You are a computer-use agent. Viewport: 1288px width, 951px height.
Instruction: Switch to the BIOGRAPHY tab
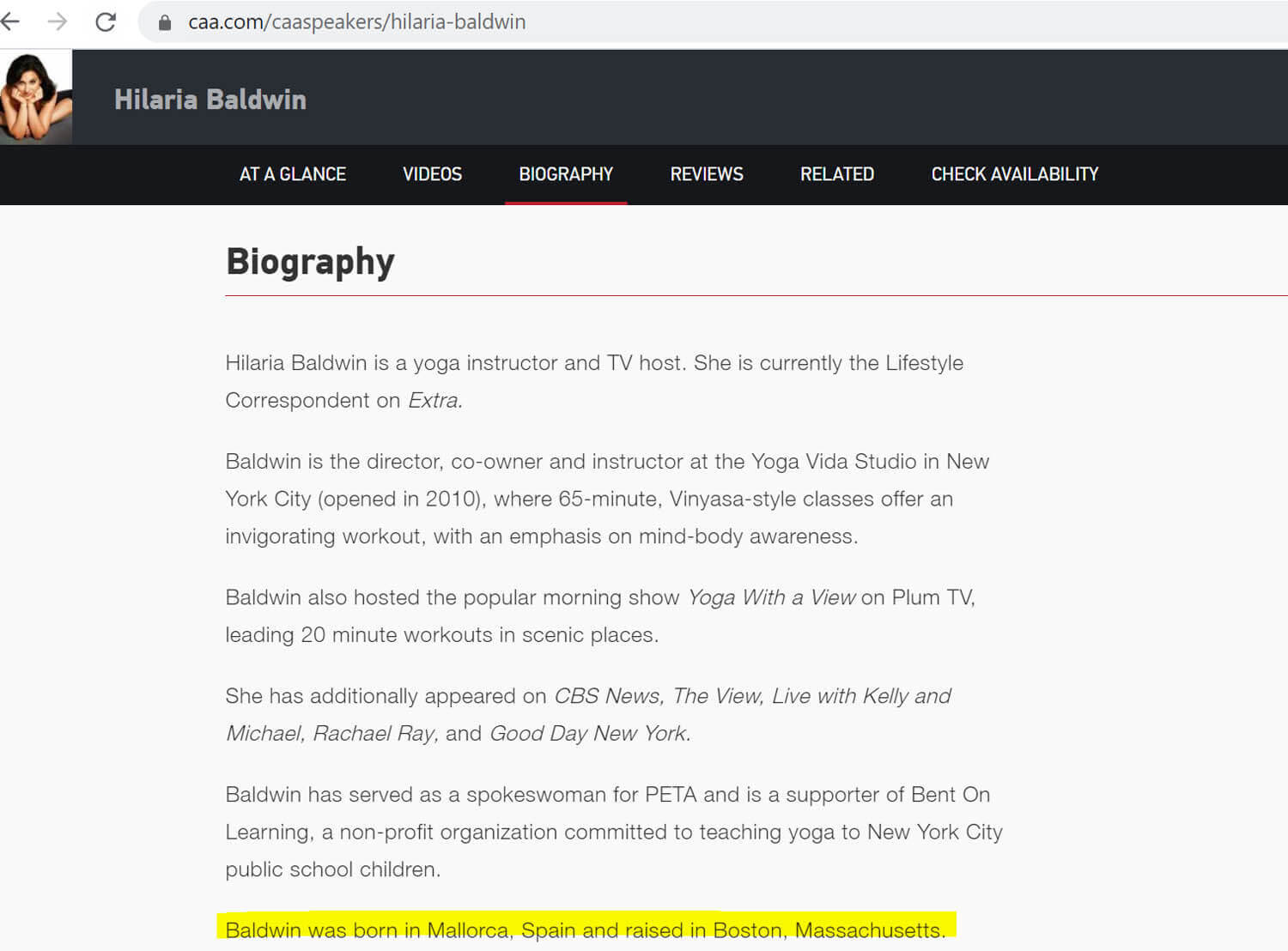point(566,174)
